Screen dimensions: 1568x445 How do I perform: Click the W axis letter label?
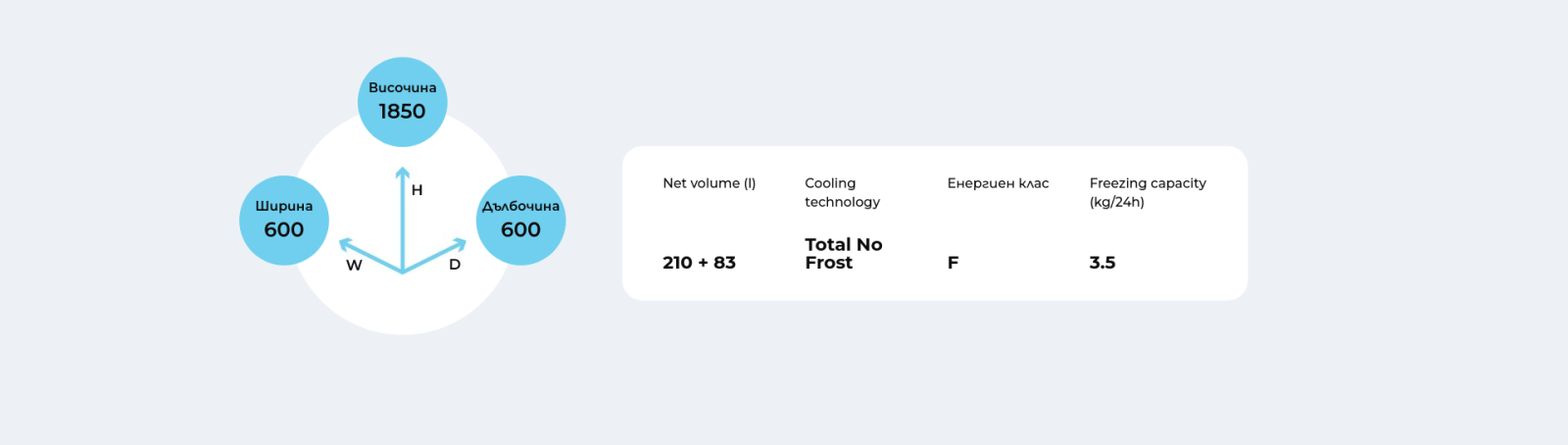tap(354, 266)
